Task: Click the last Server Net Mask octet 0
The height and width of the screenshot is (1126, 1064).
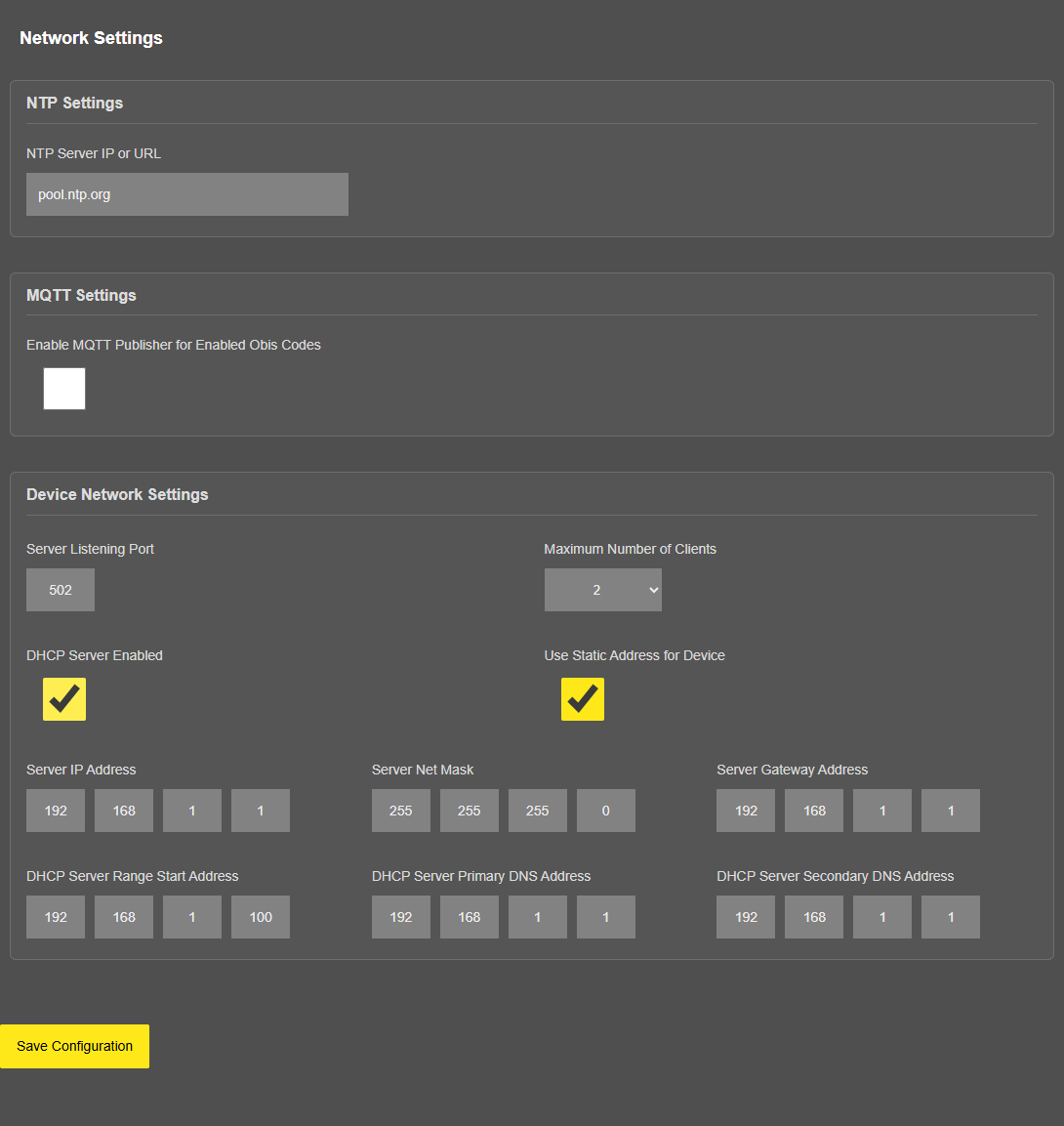Action: 606,810
